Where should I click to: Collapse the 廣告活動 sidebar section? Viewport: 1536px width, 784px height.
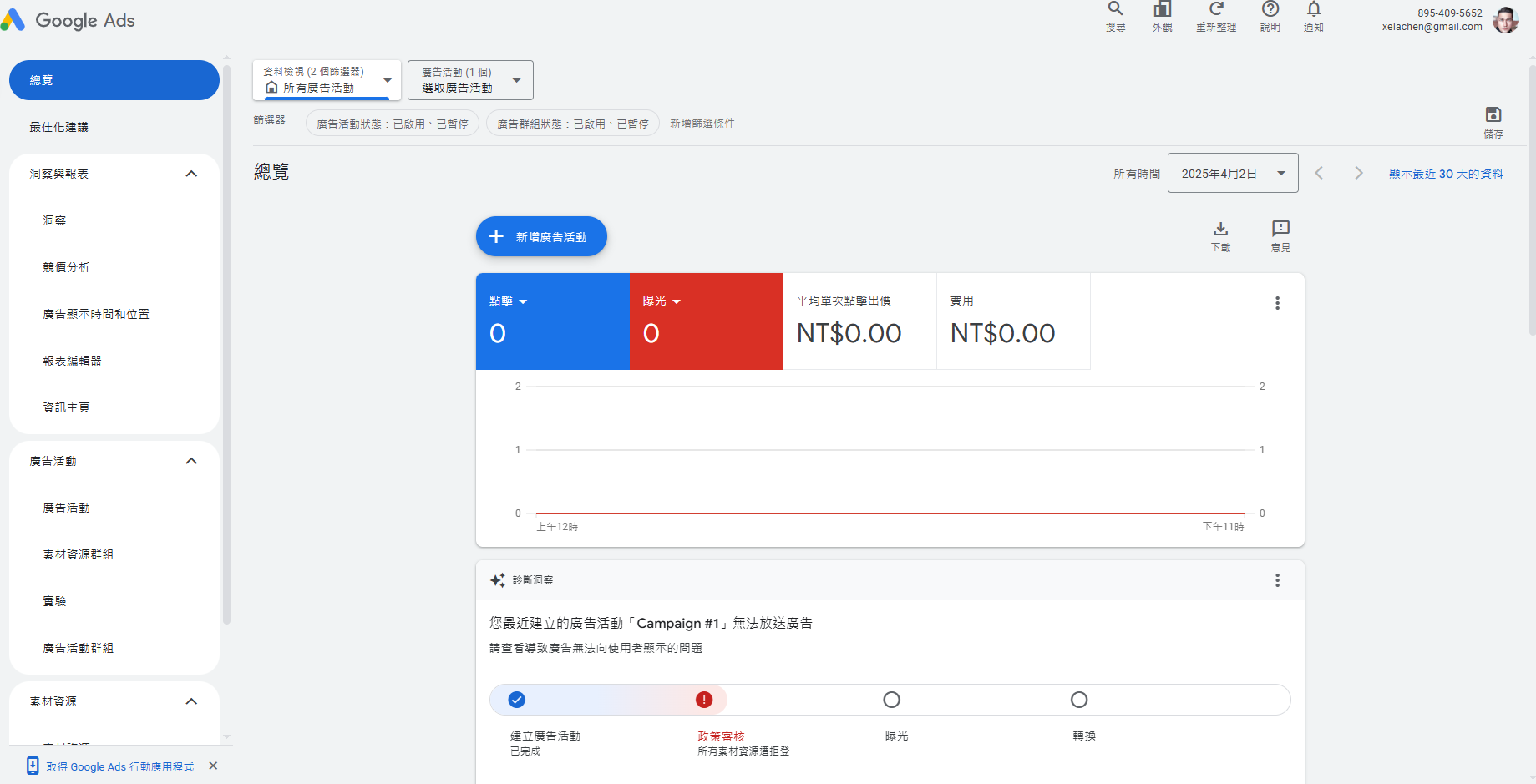191,461
